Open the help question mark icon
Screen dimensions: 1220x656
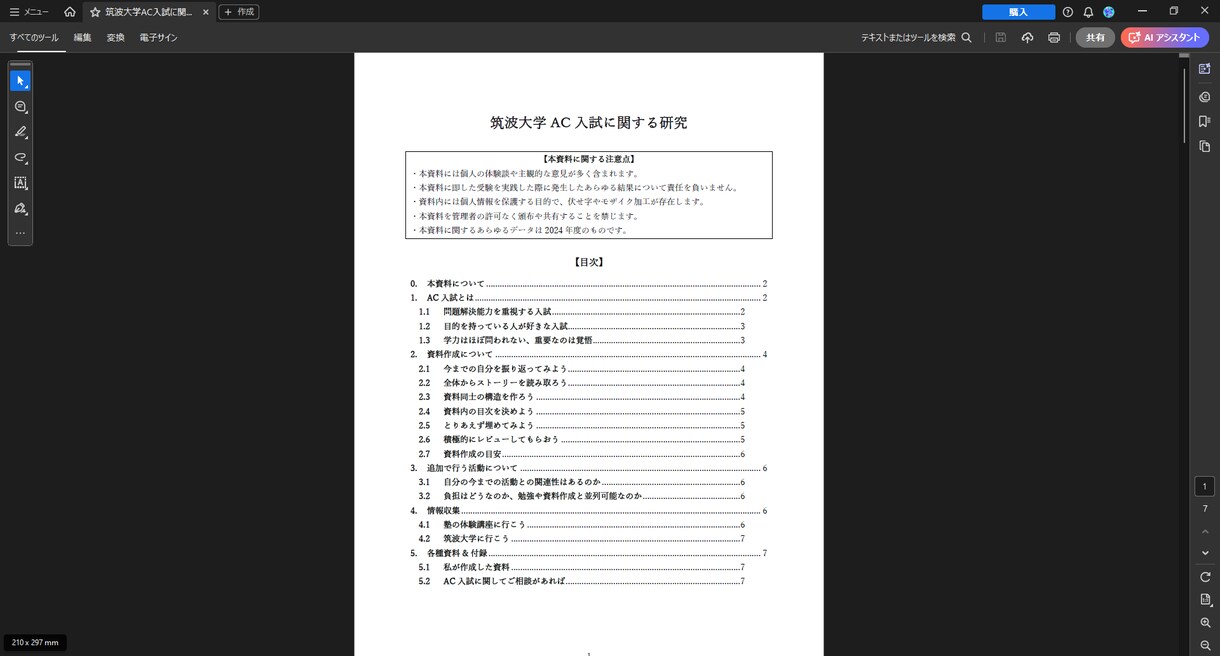point(1068,12)
